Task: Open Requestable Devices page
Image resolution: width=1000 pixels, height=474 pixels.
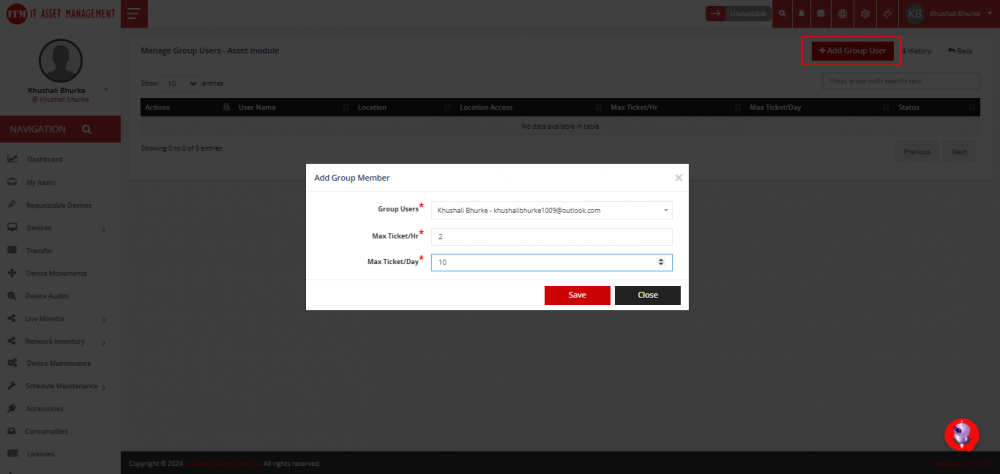Action: coord(59,205)
